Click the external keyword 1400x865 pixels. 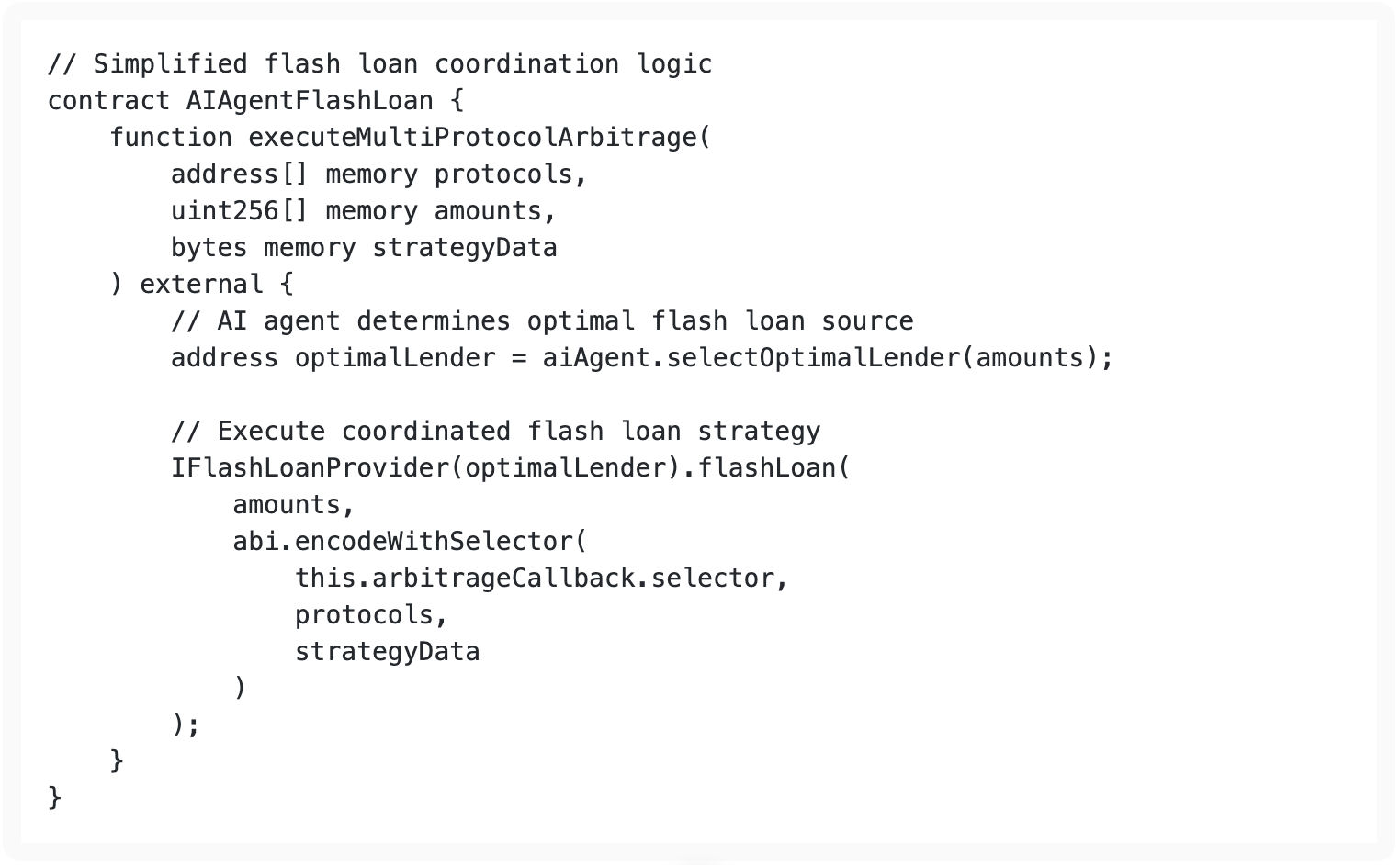(201, 285)
